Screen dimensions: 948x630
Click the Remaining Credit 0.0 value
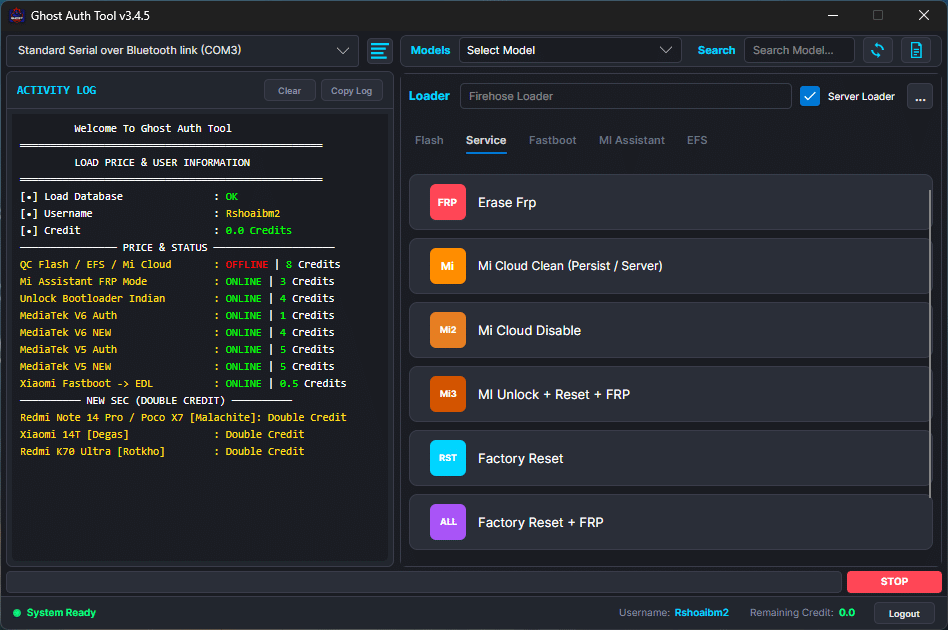point(846,613)
